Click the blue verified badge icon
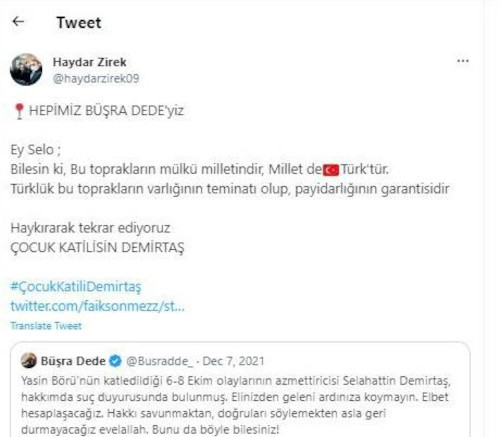500x437 pixels. (x=115, y=361)
